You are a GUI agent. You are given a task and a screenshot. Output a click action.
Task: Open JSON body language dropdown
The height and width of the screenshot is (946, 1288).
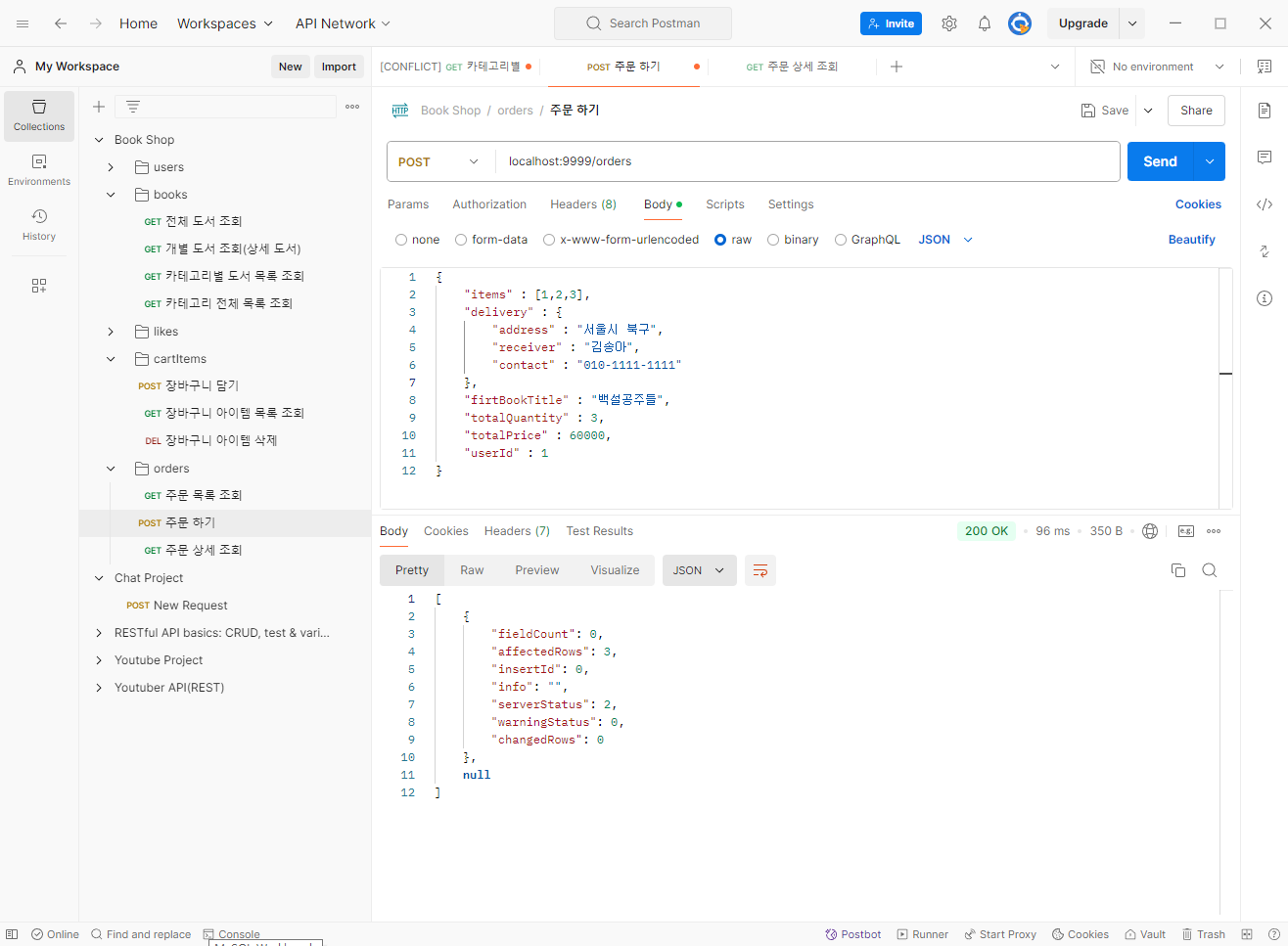pyautogui.click(x=945, y=240)
